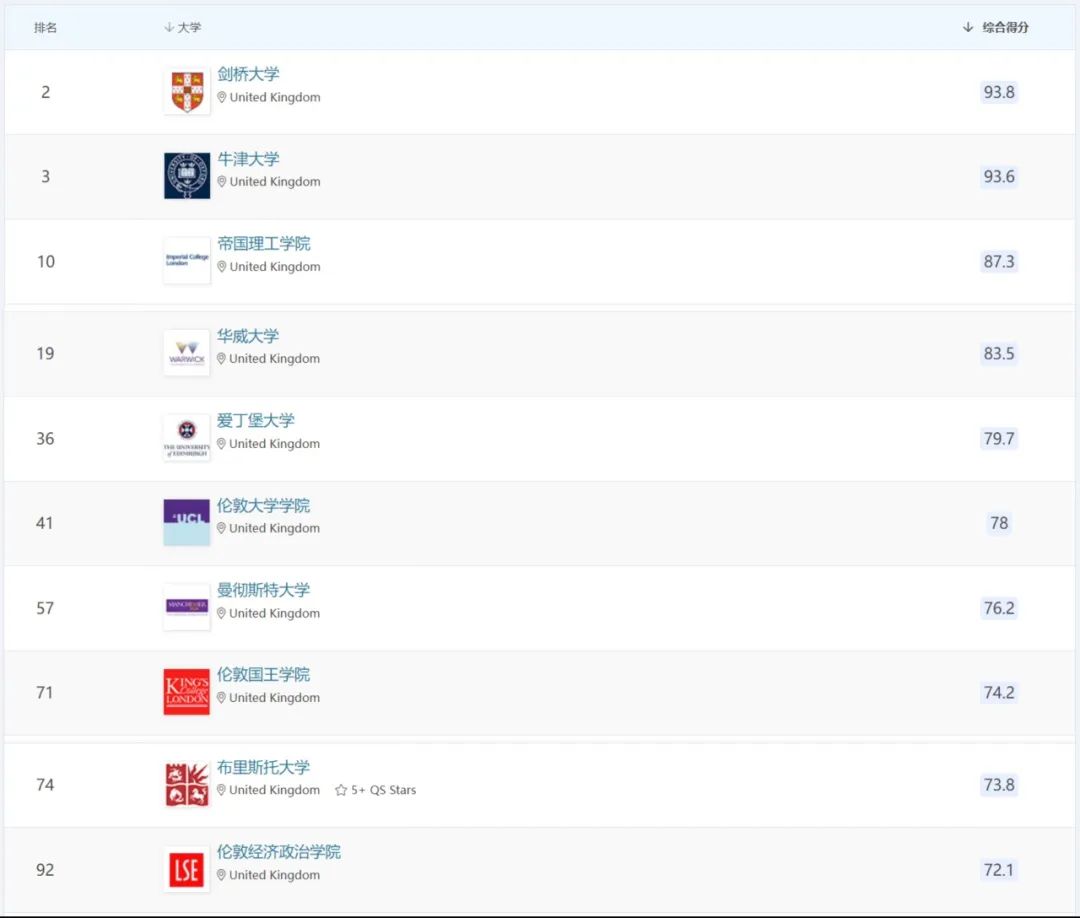The height and width of the screenshot is (918, 1080).
Task: Click the University of Bristol logo
Action: tap(187, 785)
